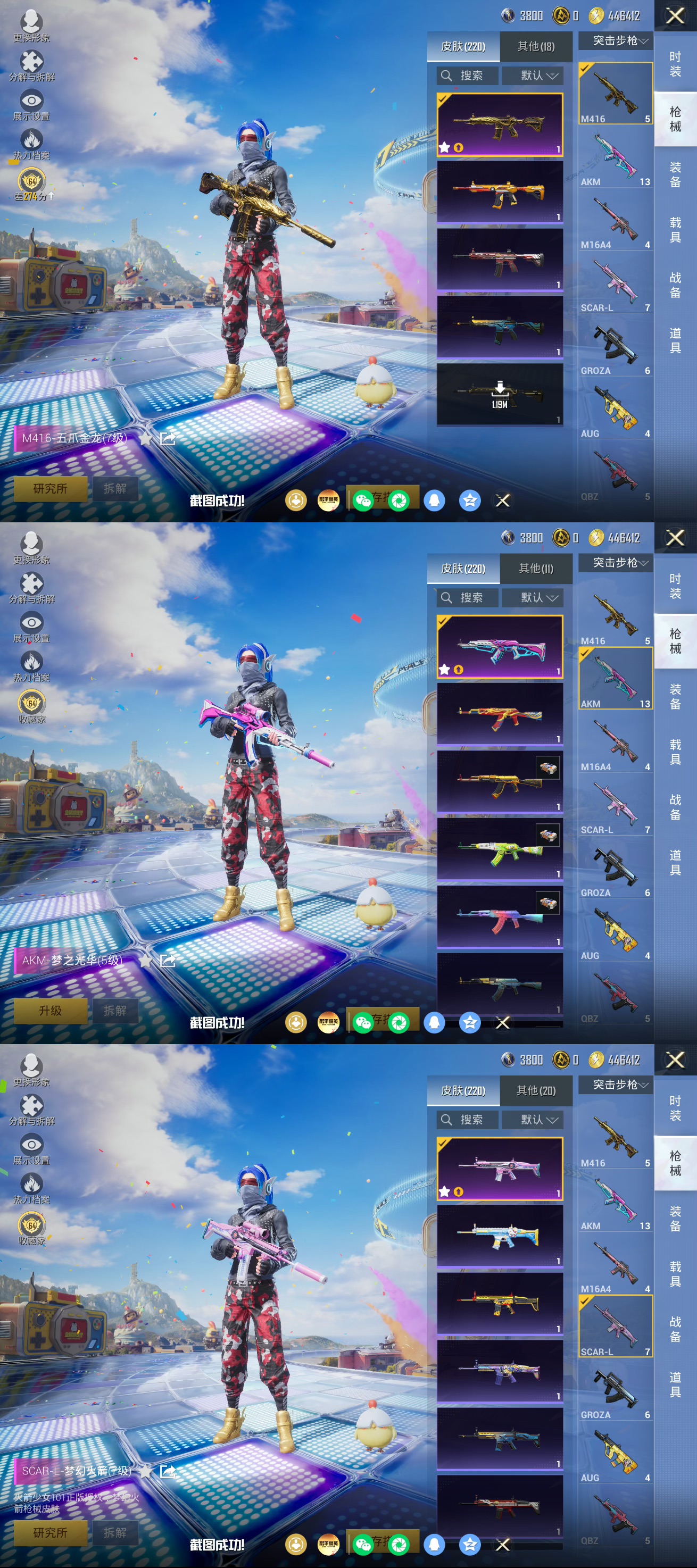This screenshot has height=1568, width=697.
Task: Expand the 默认 sort dropdown beside 其他(20)
Action: (x=532, y=1120)
